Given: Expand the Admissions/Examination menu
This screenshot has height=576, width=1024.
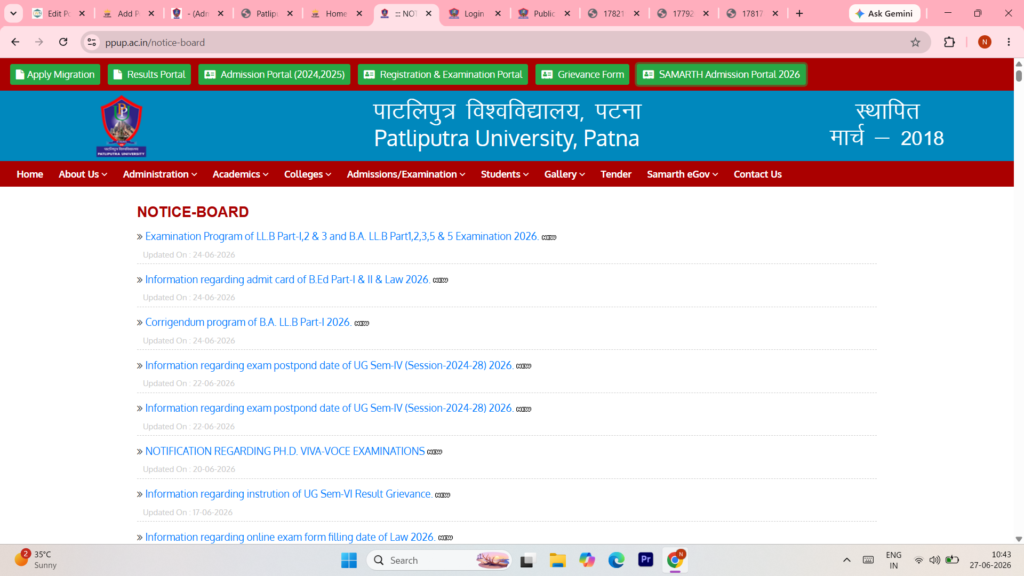Looking at the screenshot, I should (x=406, y=174).
